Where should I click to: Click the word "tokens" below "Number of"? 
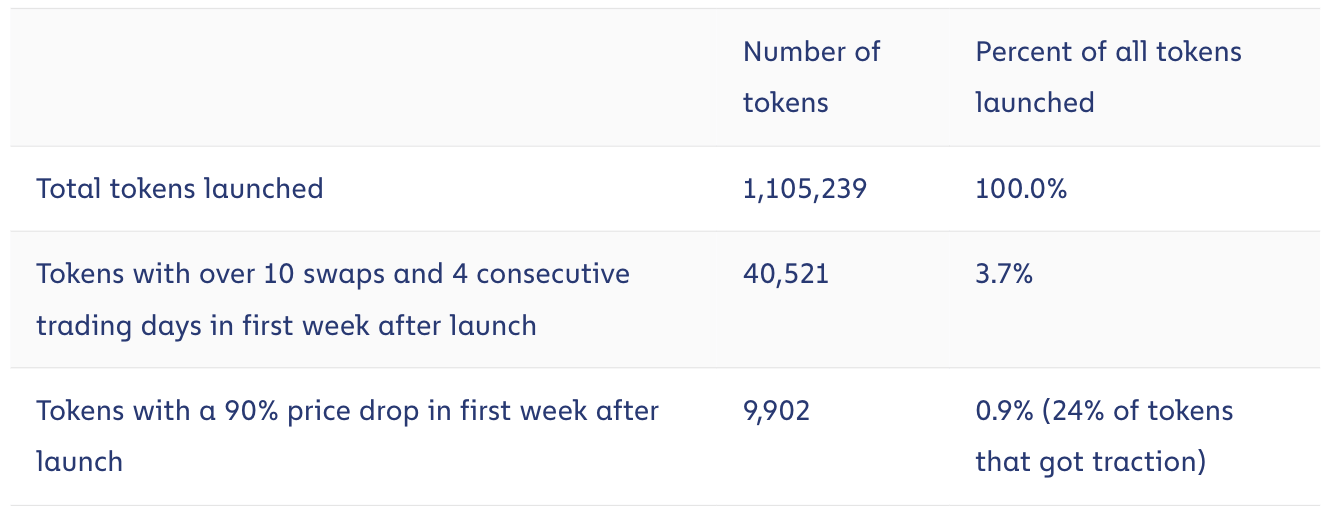(785, 102)
